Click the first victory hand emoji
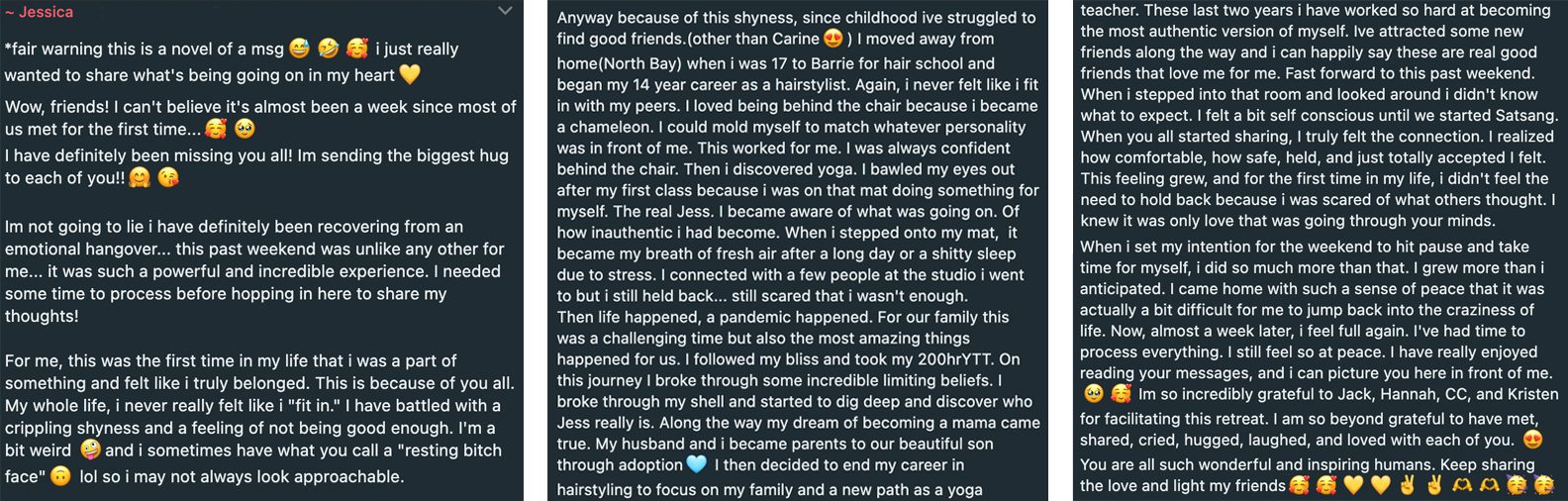This screenshot has height=501, width=1568. click(1408, 485)
